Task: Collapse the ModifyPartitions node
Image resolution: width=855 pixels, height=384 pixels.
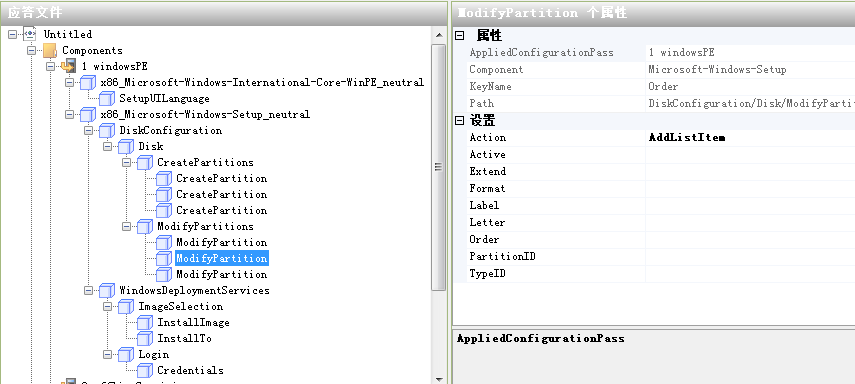Action: (x=127, y=226)
